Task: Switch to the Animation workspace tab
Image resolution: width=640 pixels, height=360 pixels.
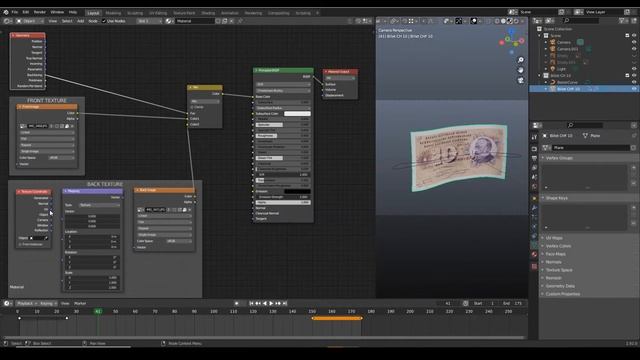Action: pos(229,13)
